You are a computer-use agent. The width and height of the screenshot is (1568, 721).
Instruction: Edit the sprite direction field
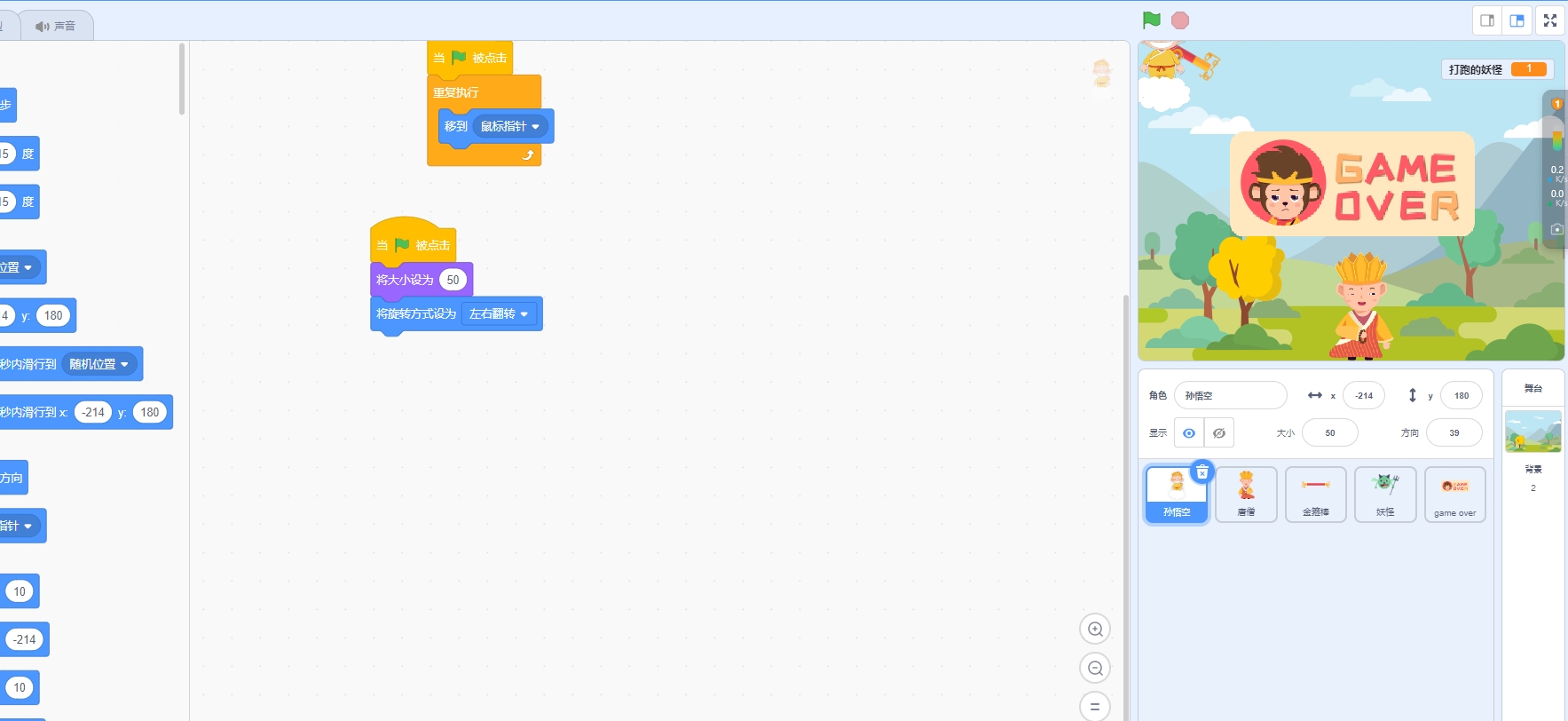pos(1454,433)
